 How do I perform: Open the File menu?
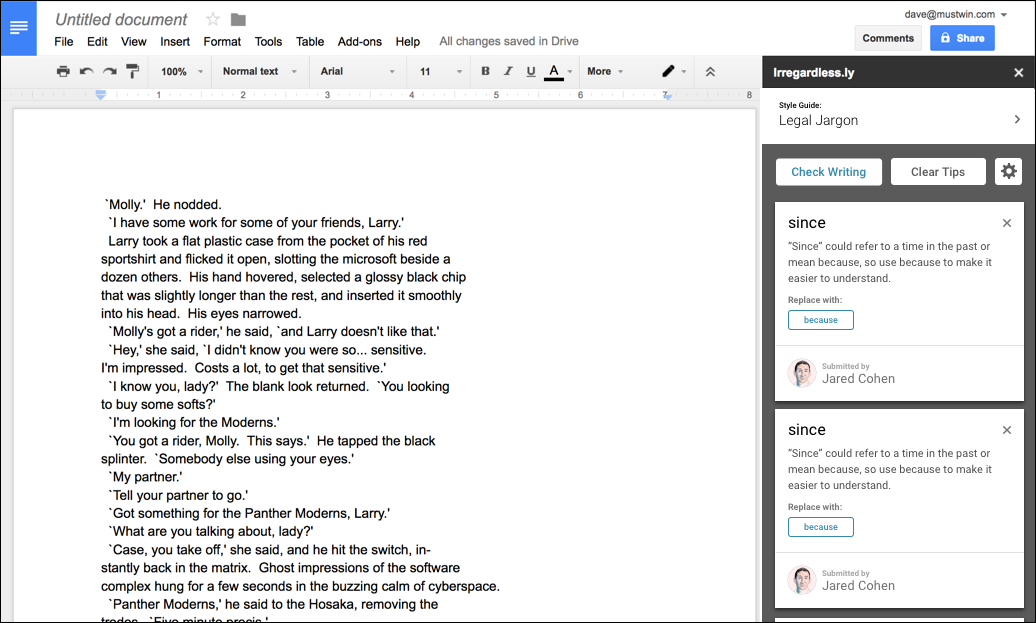[x=63, y=42]
